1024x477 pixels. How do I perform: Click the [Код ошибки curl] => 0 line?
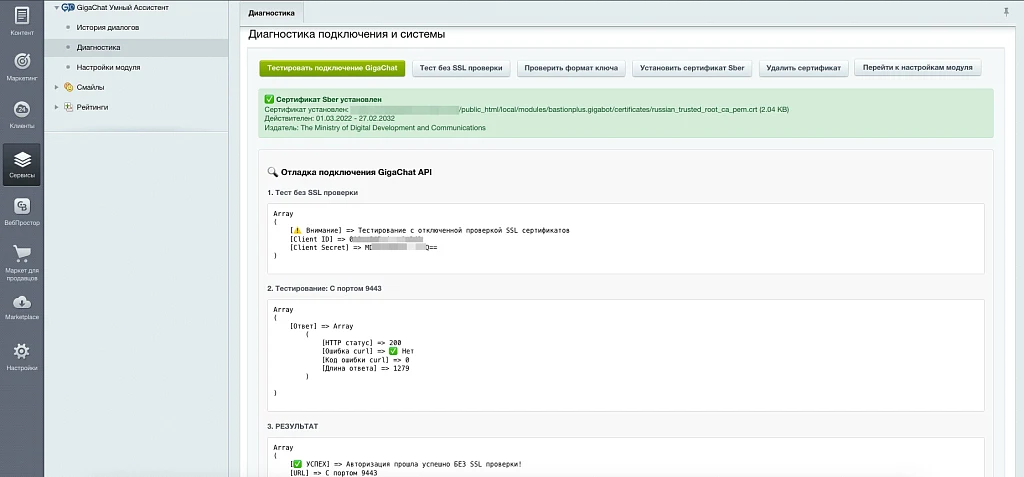tap(365, 359)
